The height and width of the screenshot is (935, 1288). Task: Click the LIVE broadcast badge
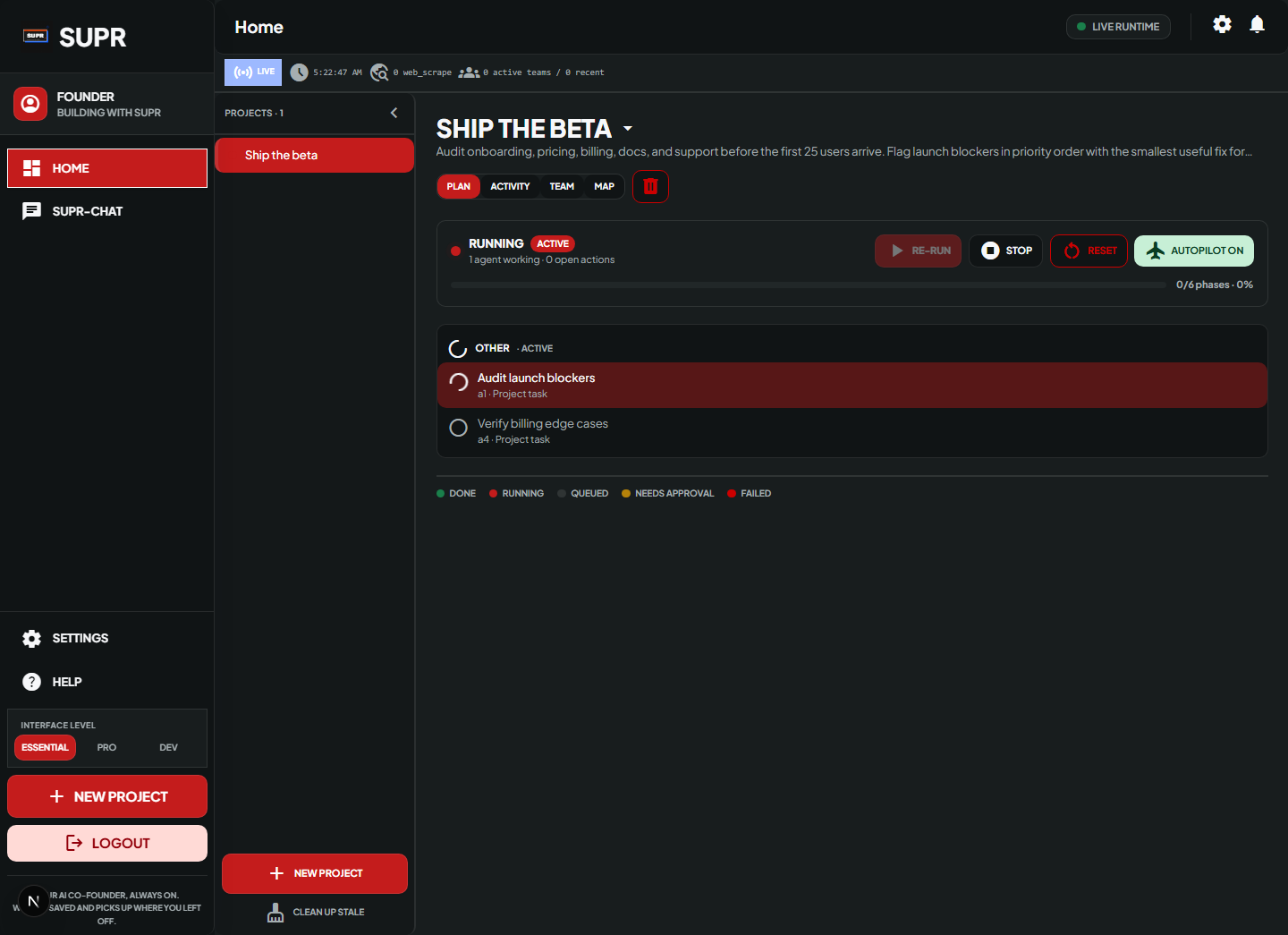253,72
